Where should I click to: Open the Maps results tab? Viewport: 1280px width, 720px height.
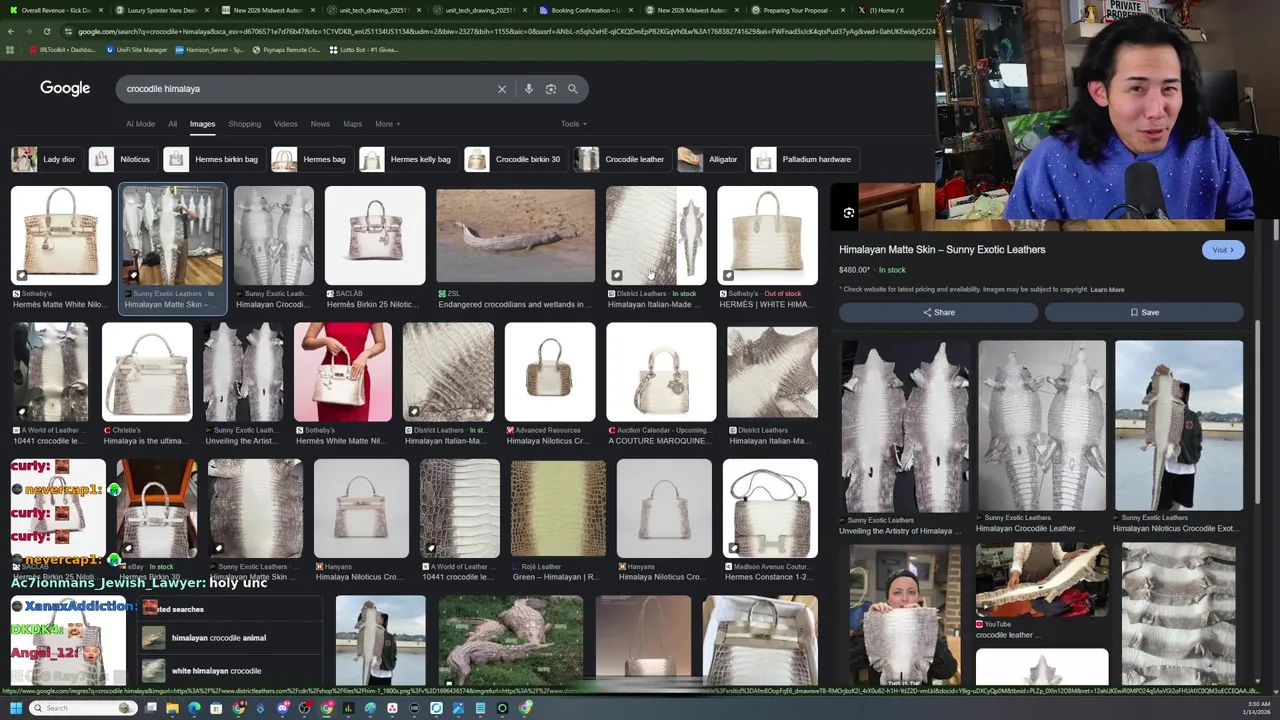[352, 124]
